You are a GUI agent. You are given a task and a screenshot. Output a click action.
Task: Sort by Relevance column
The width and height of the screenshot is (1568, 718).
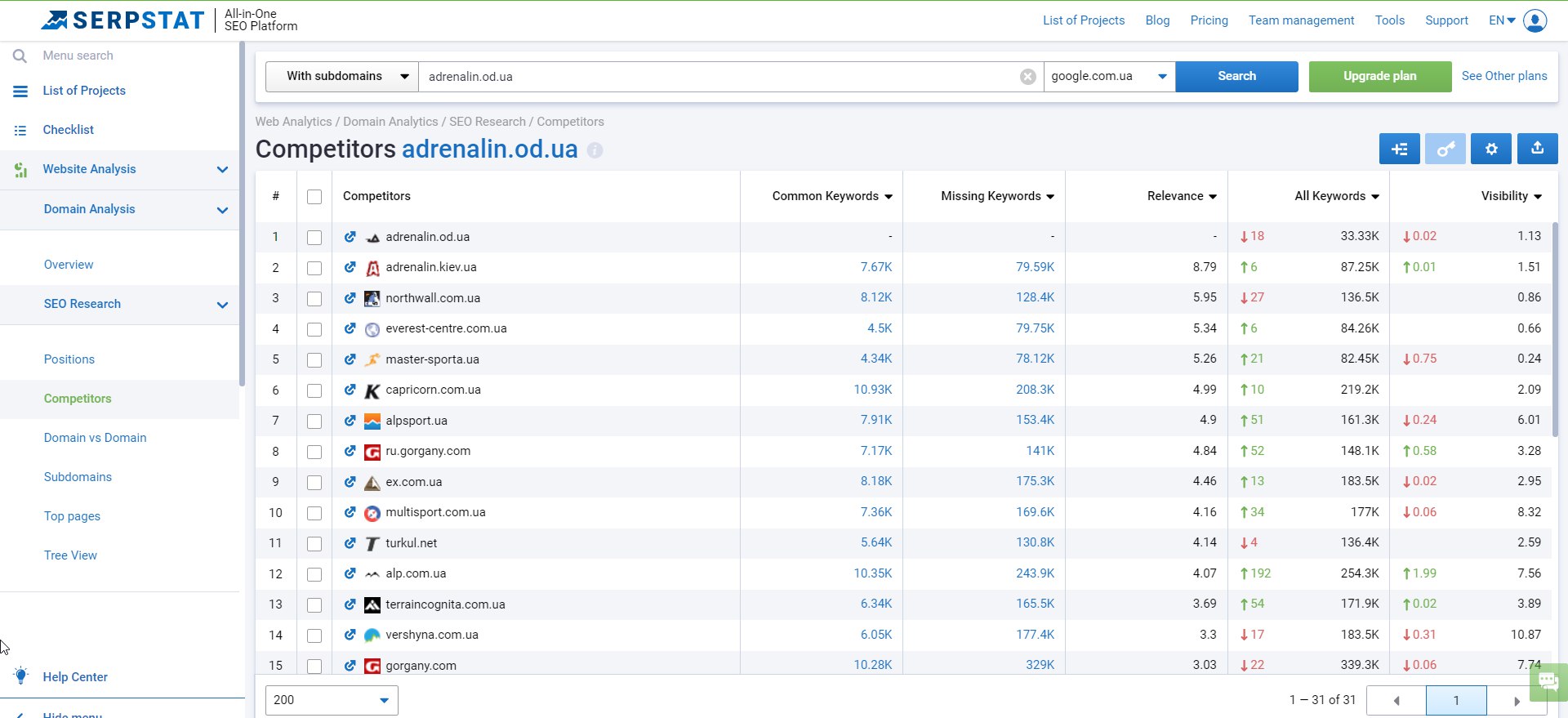click(1182, 196)
